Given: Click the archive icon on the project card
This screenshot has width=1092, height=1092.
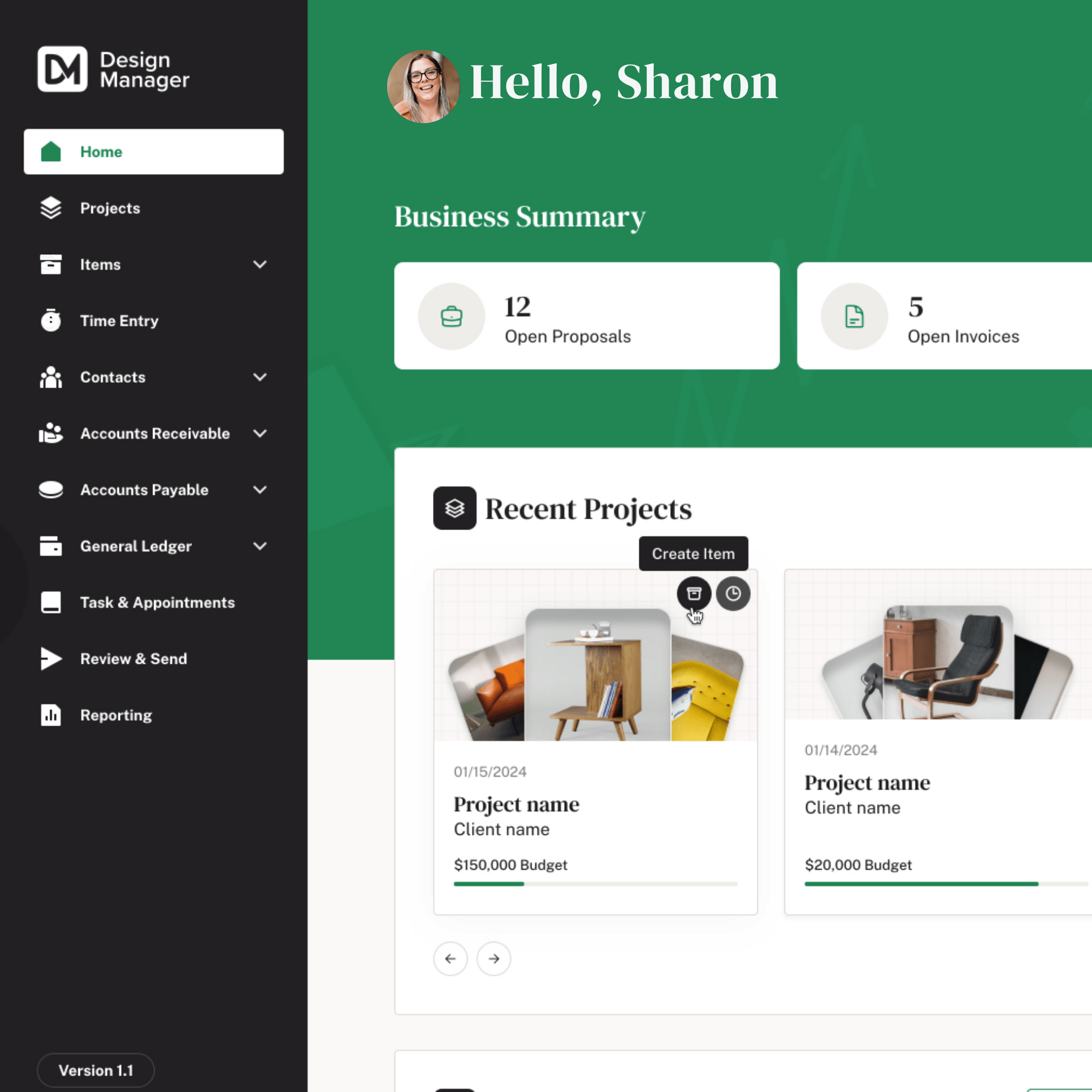Looking at the screenshot, I should [693, 594].
